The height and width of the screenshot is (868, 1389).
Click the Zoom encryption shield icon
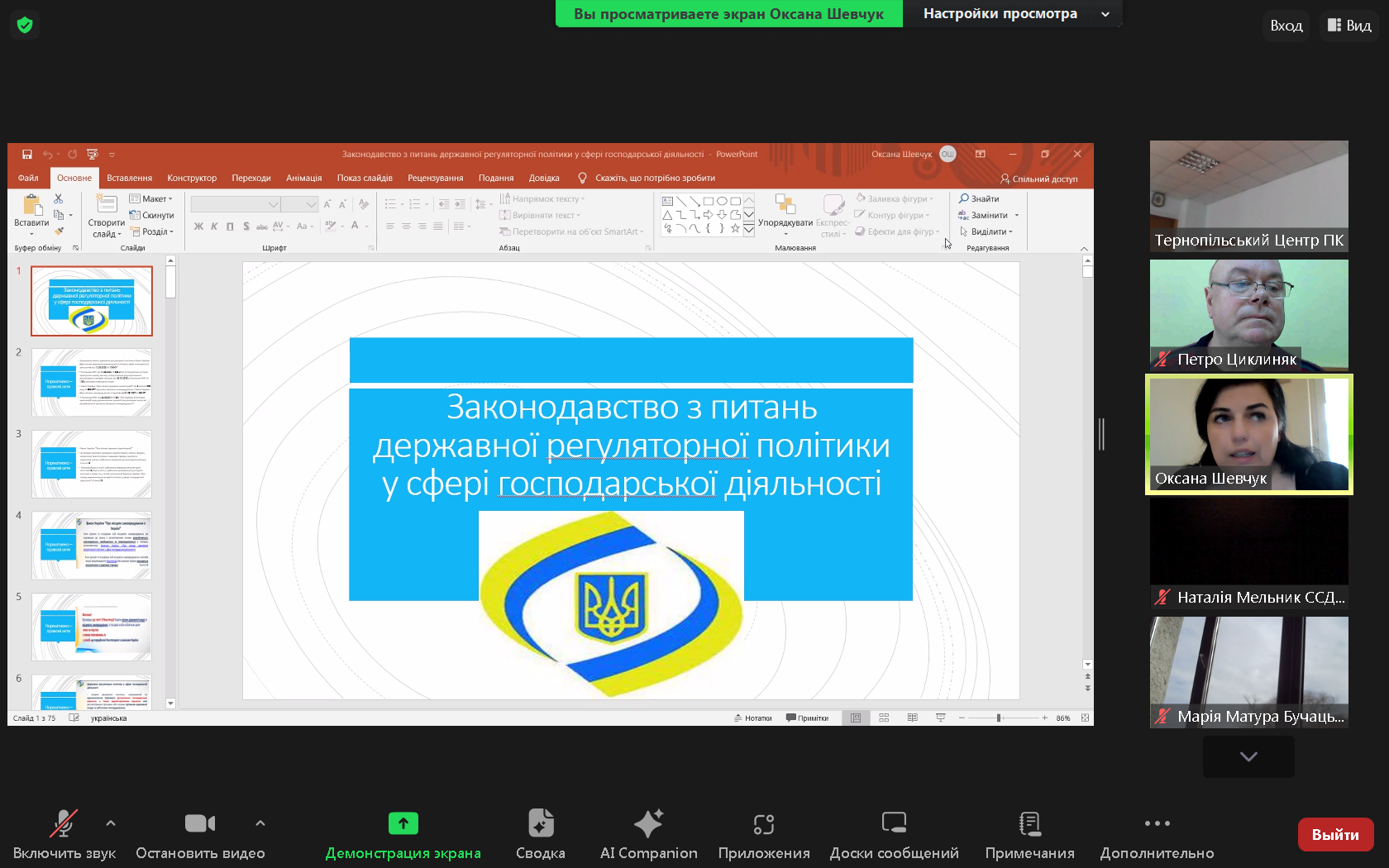pyautogui.click(x=25, y=25)
